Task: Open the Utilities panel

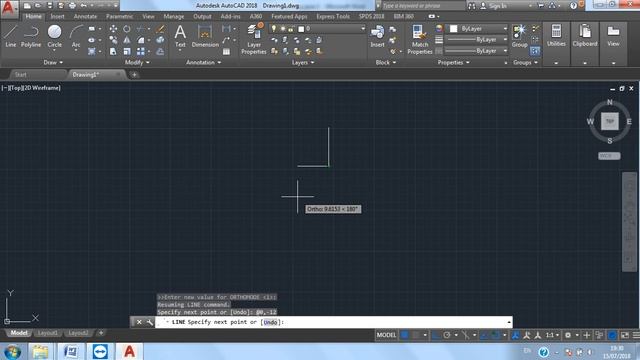Action: tap(556, 36)
